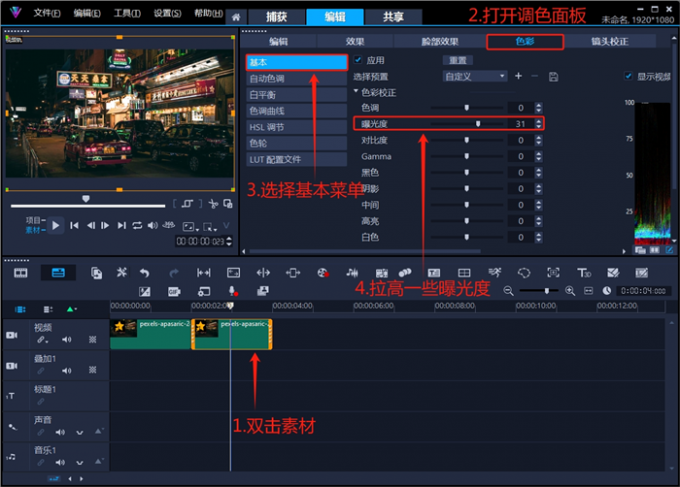
Task: Adjust the 曝光度 exposure slider
Action: click(x=468, y=124)
